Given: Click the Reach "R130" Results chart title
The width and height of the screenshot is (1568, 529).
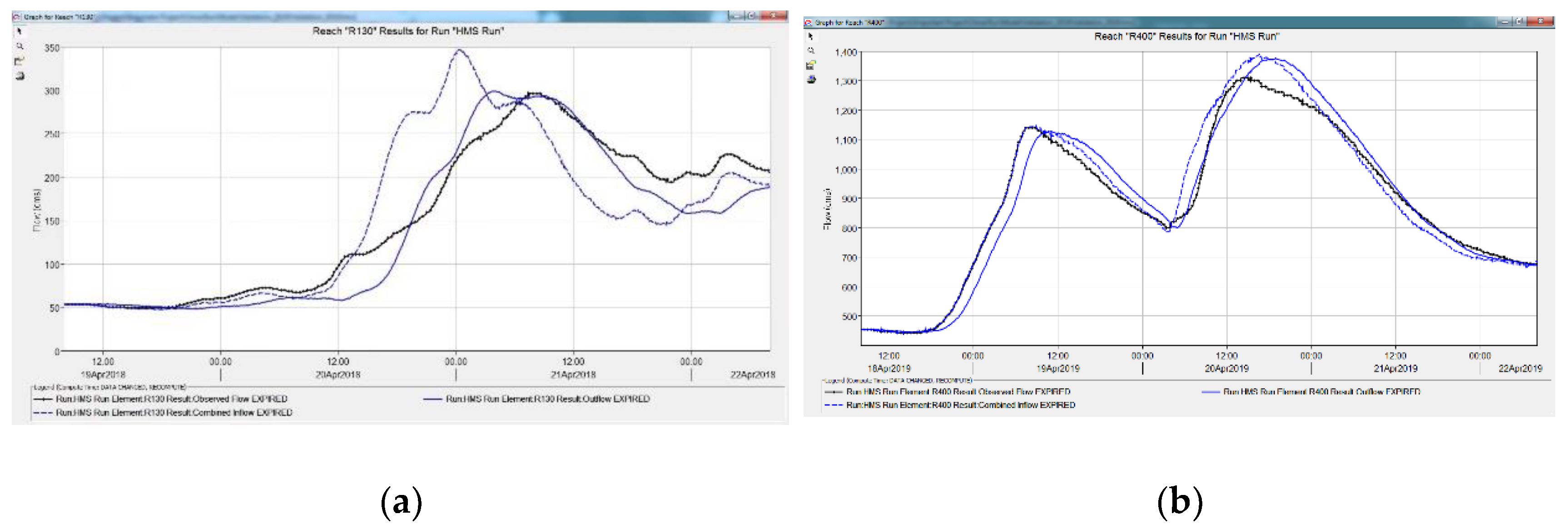Looking at the screenshot, I should coord(408,31).
